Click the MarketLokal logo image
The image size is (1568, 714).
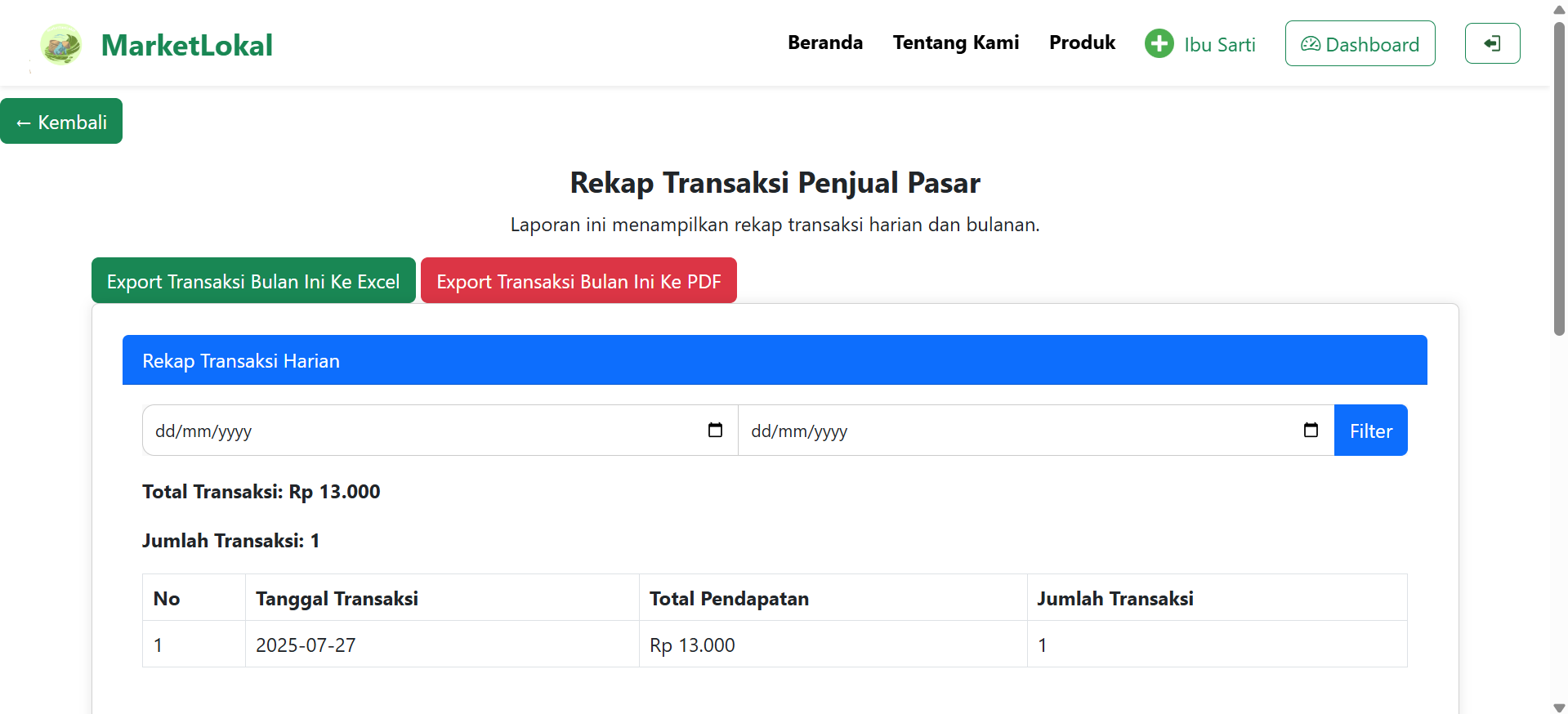tap(61, 44)
